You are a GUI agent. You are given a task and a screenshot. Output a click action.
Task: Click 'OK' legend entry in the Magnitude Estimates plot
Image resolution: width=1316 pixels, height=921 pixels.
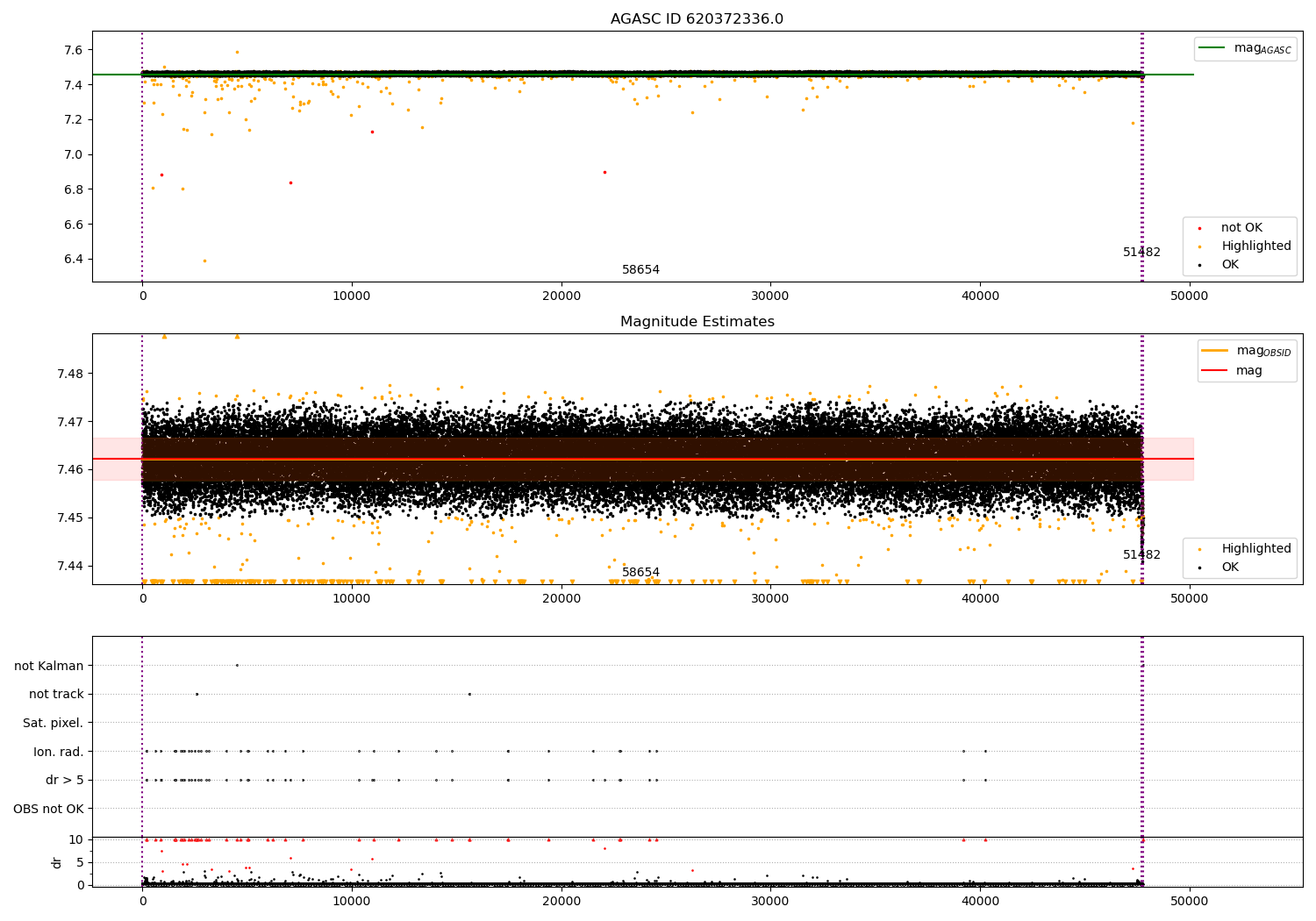click(1230, 568)
